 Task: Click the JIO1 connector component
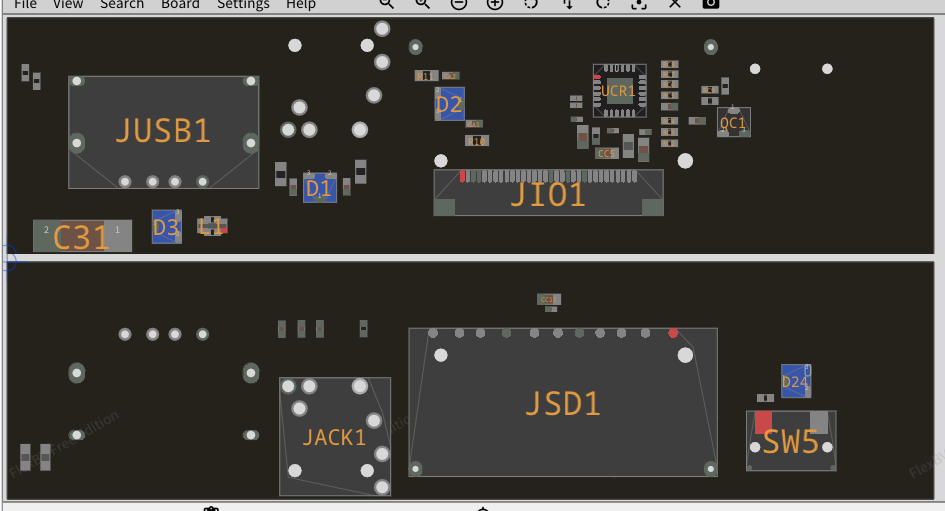pyautogui.click(x=547, y=193)
